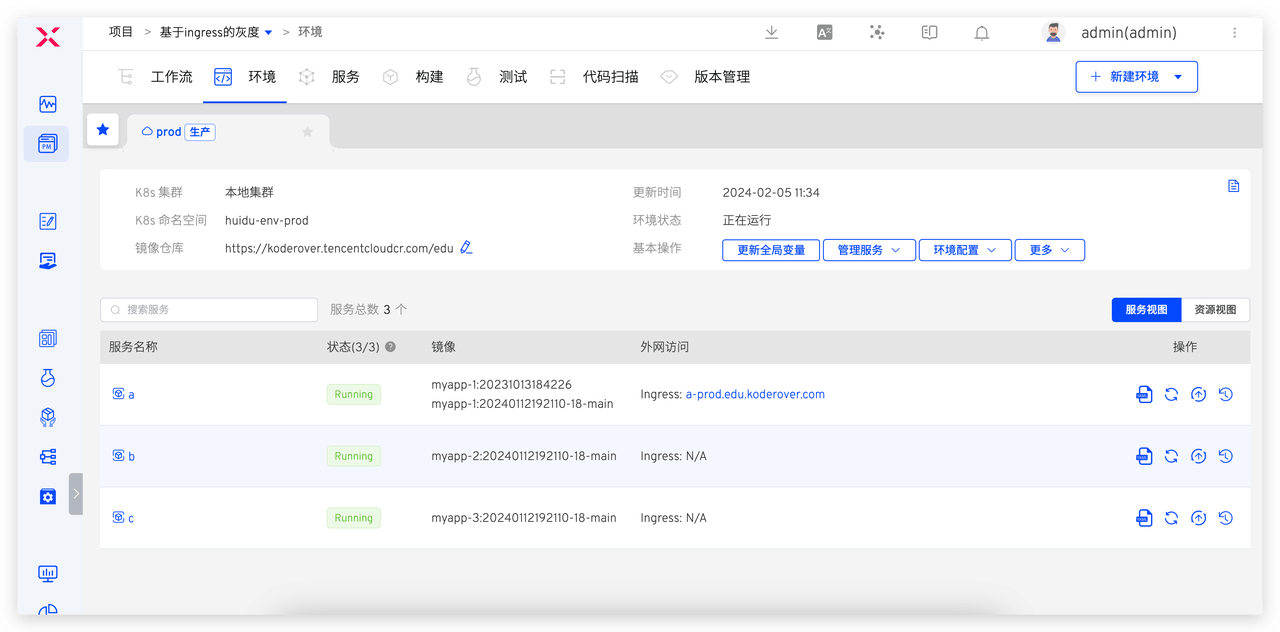Viewport: 1280px width, 632px height.
Task: Click the pencil icon next to image registry URL
Action: tap(466, 247)
